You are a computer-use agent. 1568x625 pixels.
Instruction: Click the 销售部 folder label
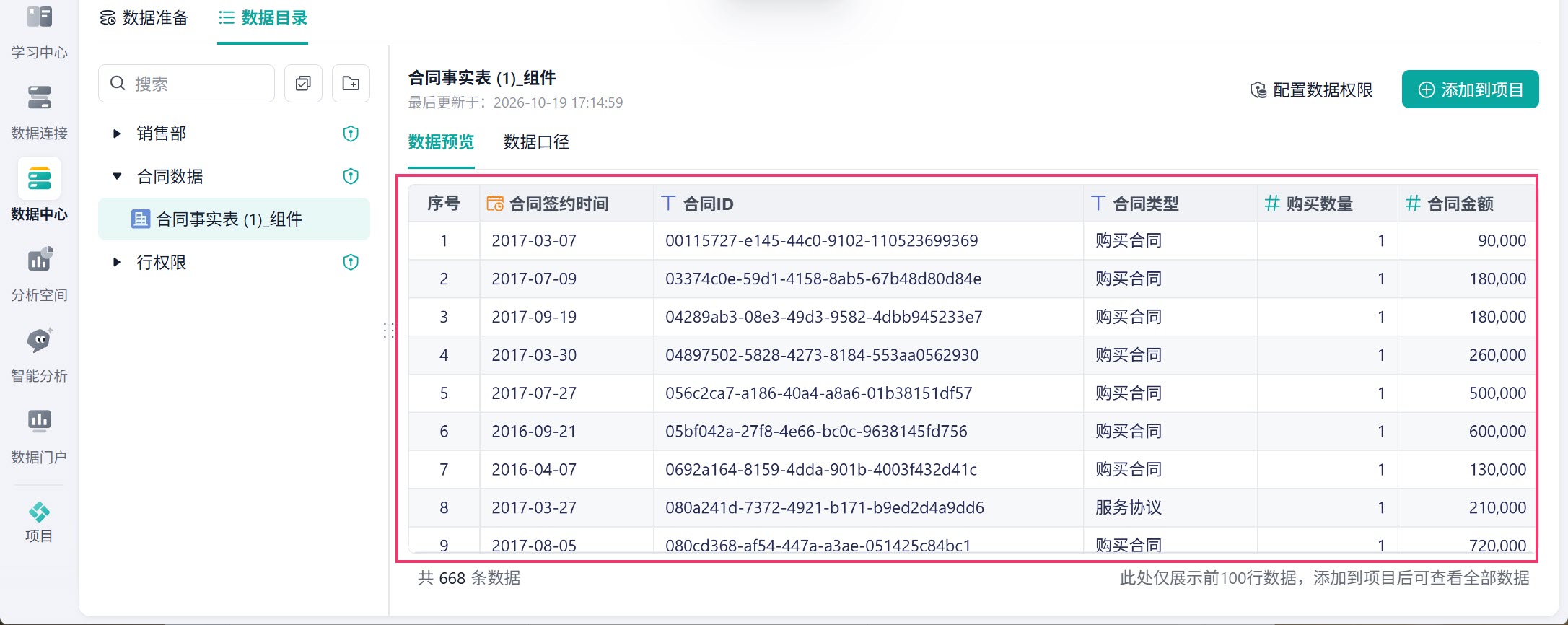coord(161,134)
